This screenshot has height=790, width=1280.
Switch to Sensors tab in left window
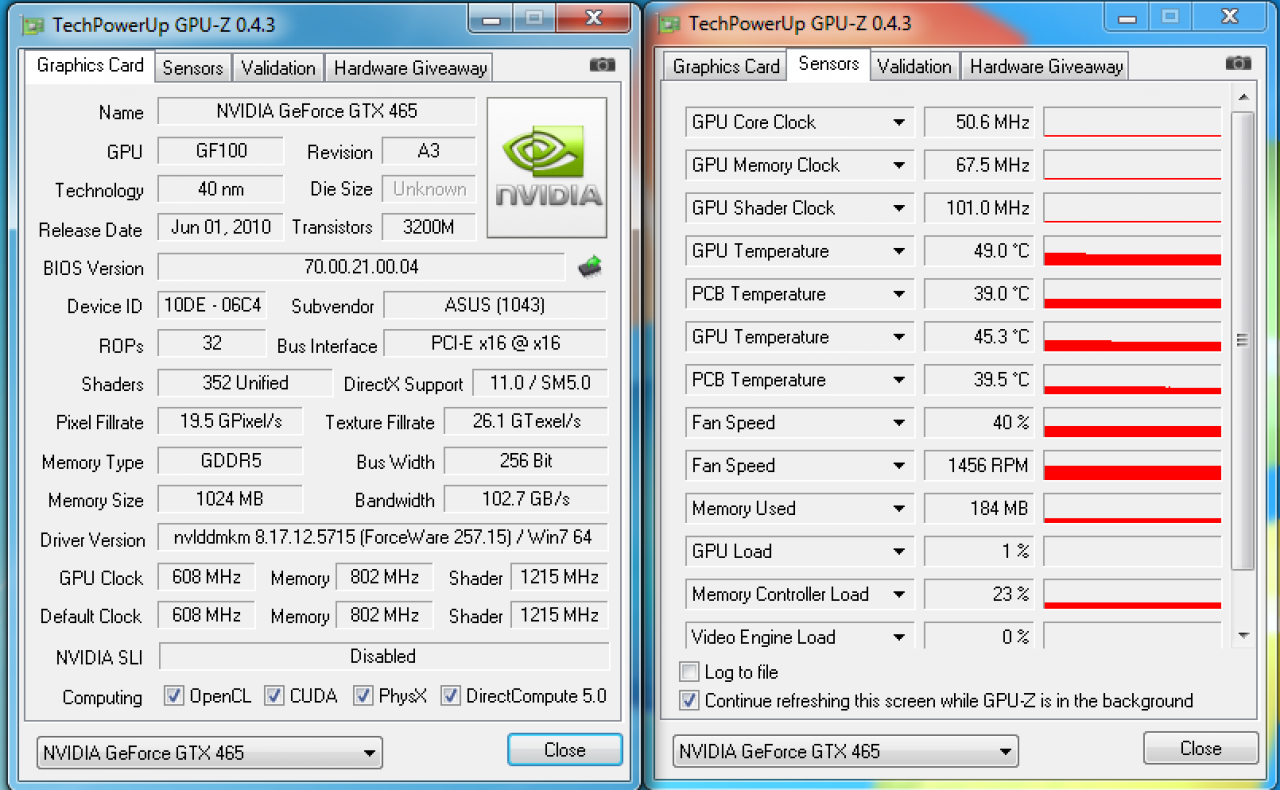tap(193, 68)
